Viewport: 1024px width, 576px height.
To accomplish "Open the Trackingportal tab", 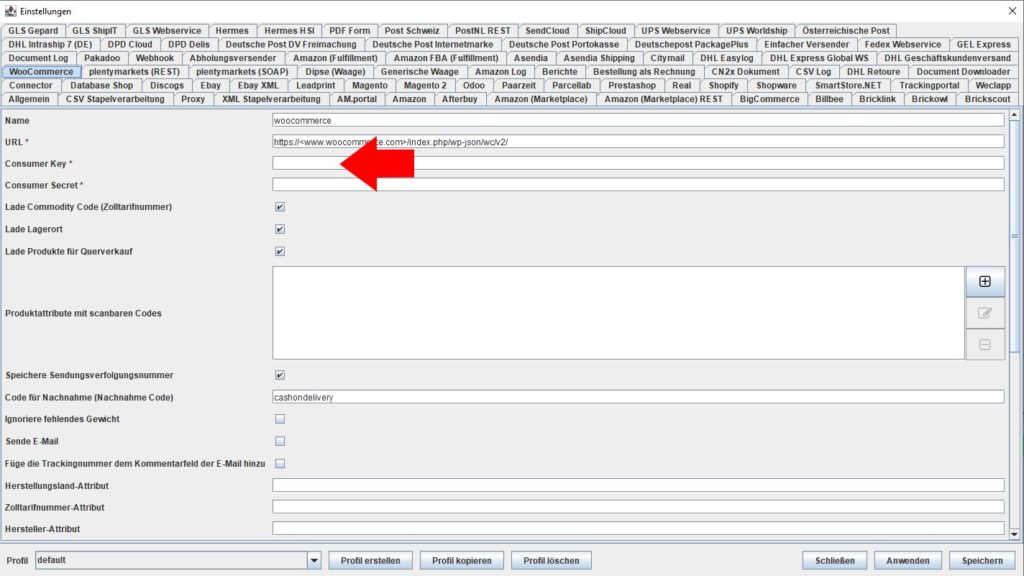I will click(x=929, y=86).
